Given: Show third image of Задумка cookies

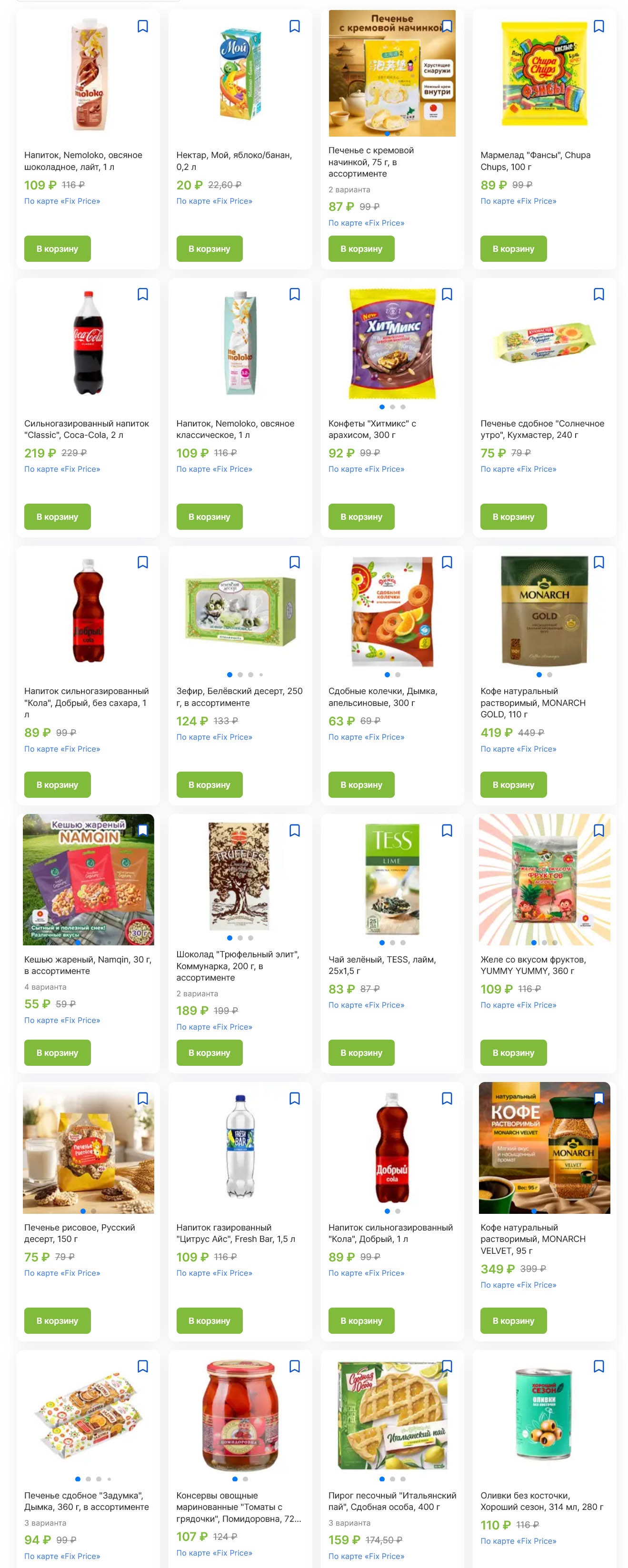Looking at the screenshot, I should point(99,1479).
